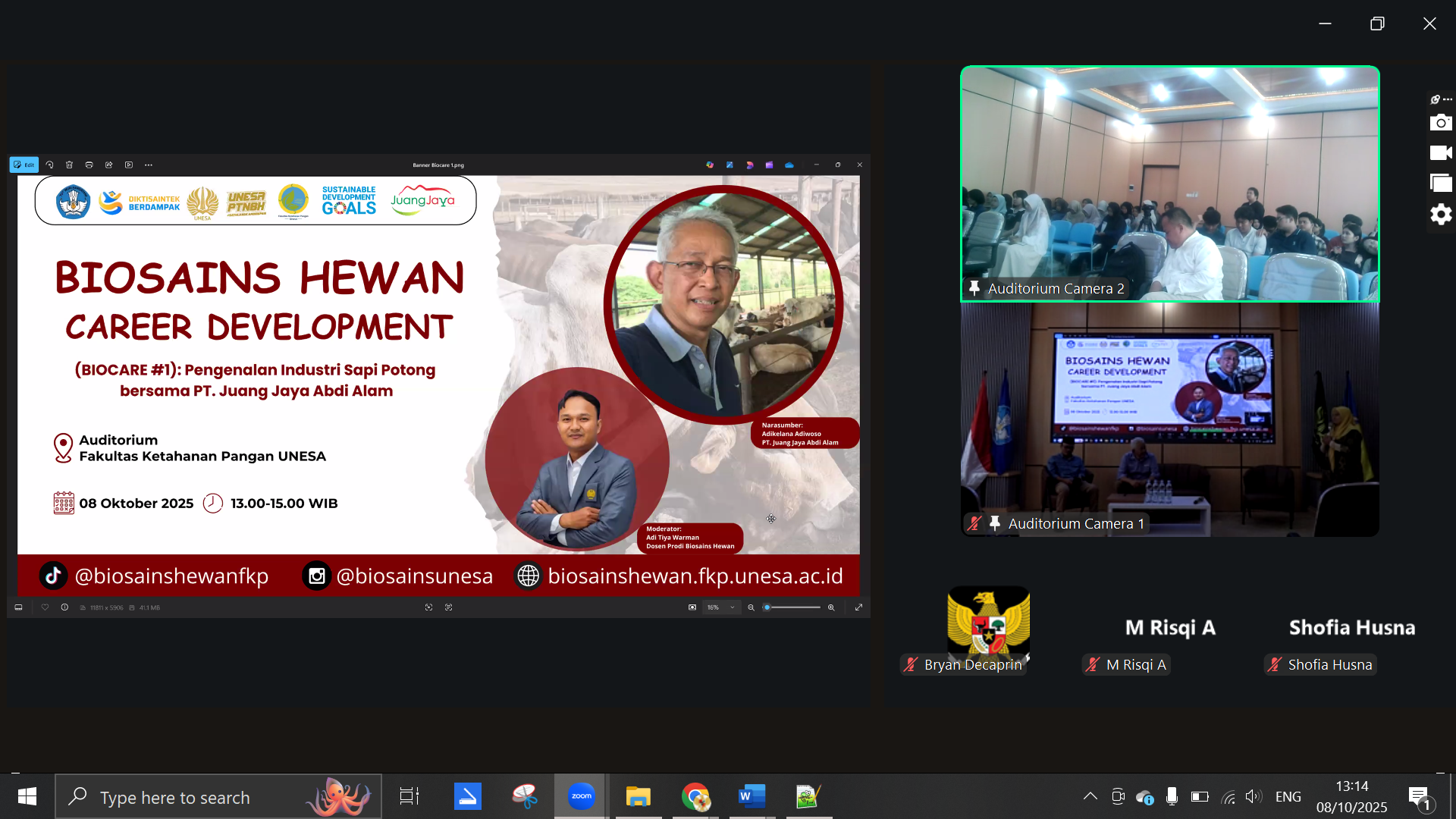Open Zoom settings gear icon

(1440, 215)
